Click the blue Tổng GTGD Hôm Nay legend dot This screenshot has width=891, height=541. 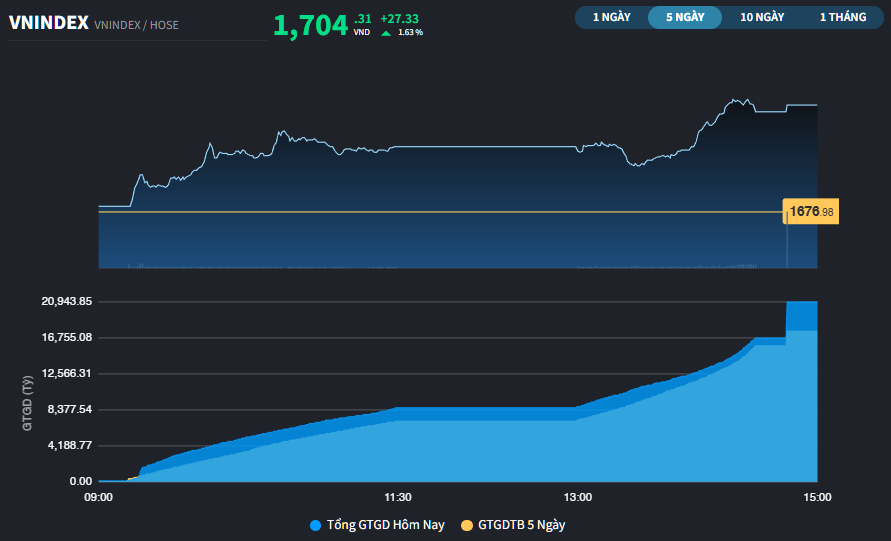(x=316, y=525)
